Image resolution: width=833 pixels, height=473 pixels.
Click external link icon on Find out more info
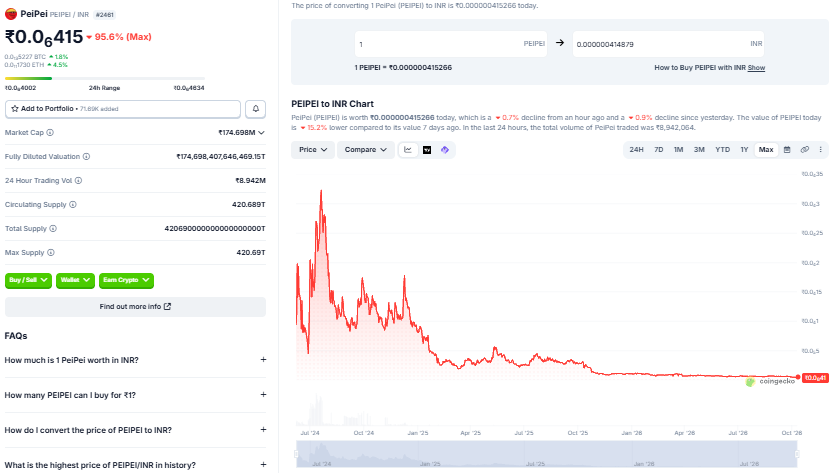pos(167,307)
